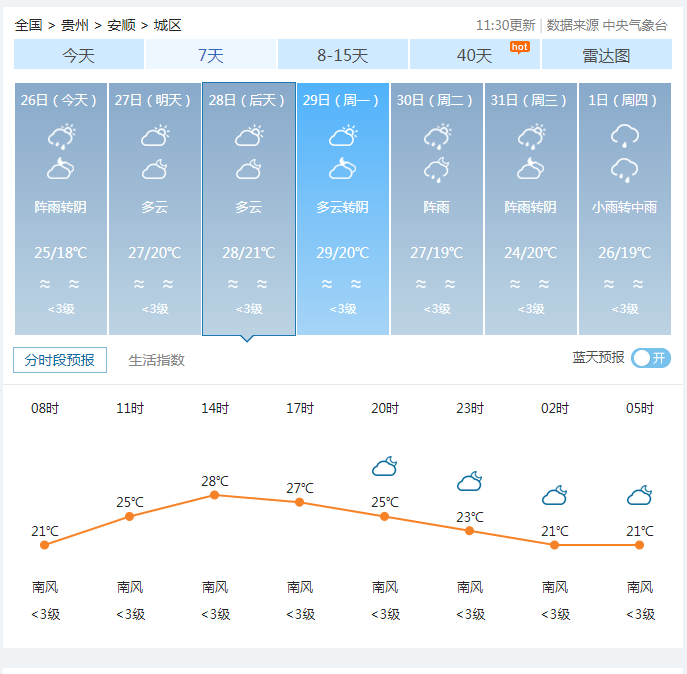Click hot badge next to 40天 tab
The width and height of the screenshot is (687, 674).
click(519, 47)
